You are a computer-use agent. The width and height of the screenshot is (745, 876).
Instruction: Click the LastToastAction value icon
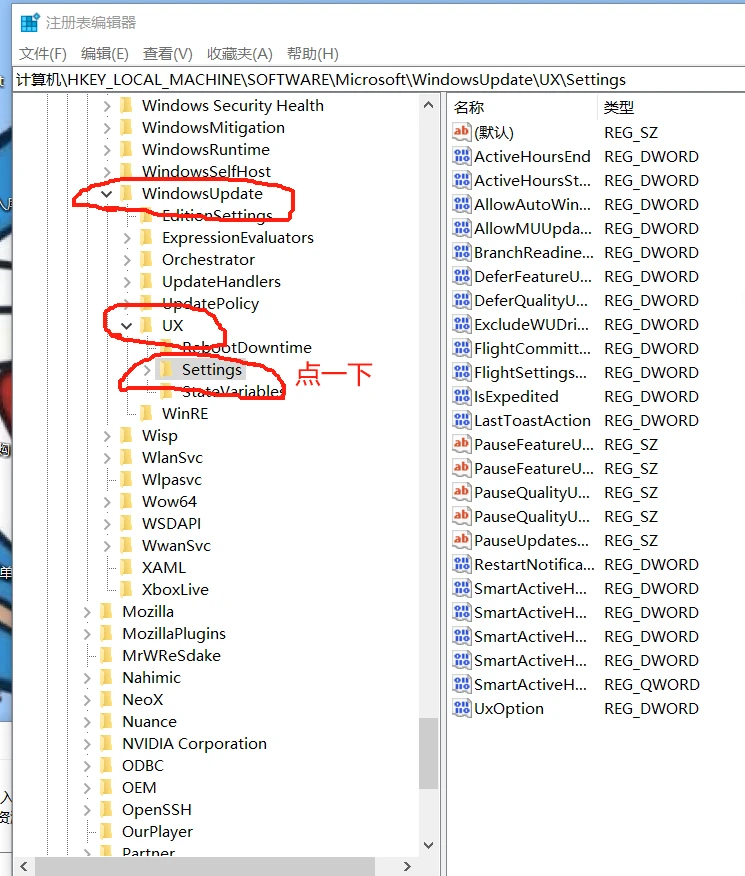click(x=461, y=420)
